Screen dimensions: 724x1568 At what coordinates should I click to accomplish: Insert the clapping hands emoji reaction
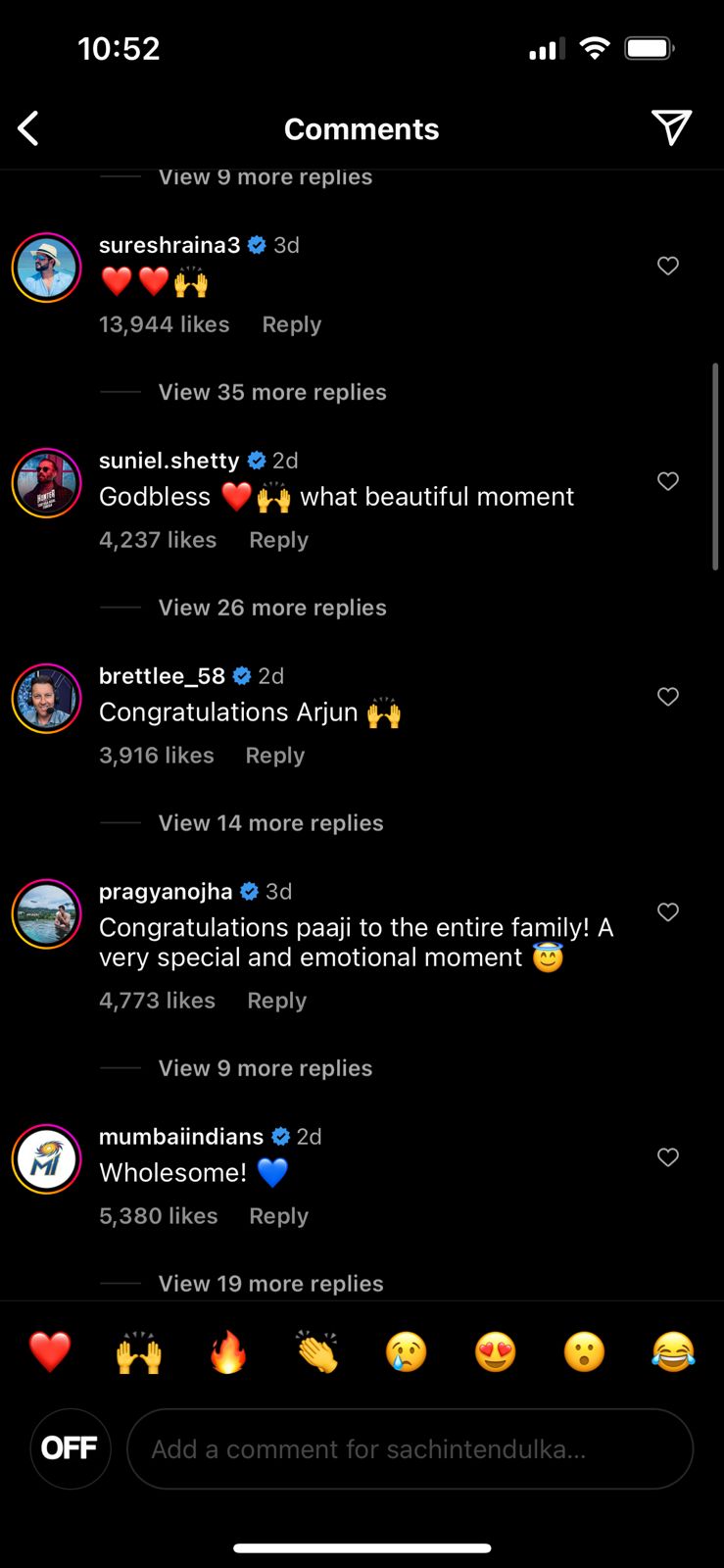point(317,1351)
